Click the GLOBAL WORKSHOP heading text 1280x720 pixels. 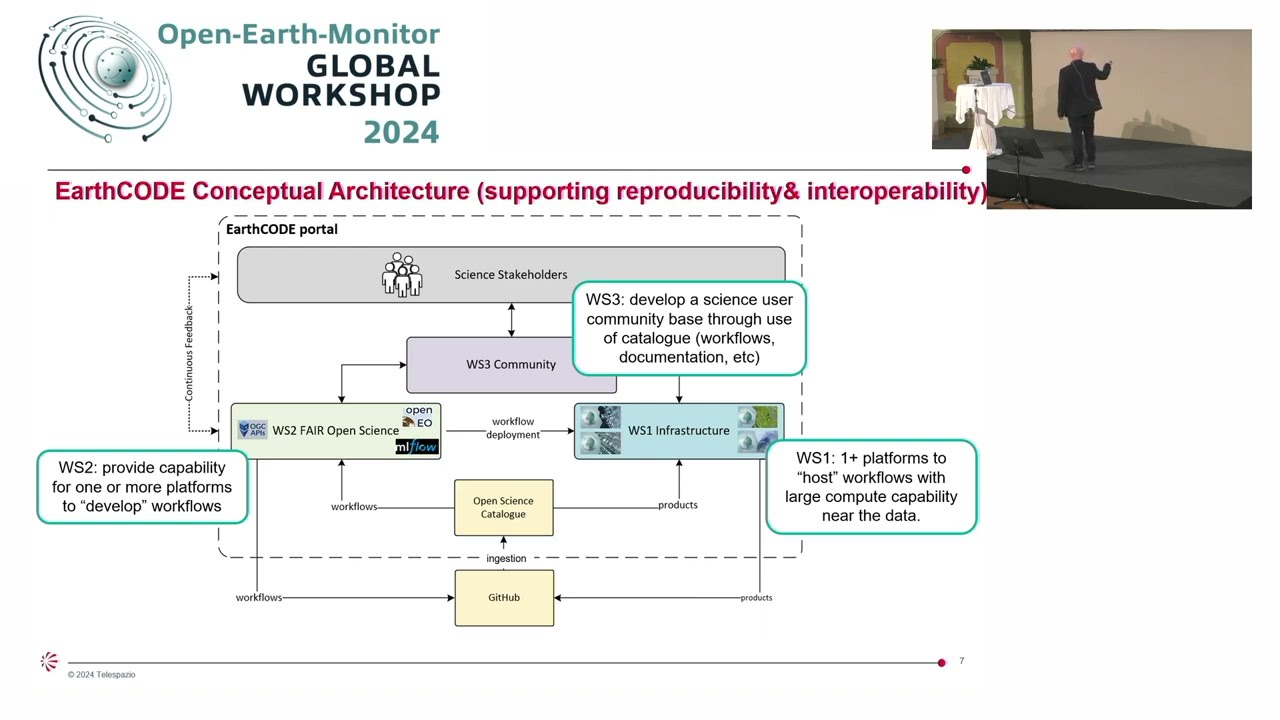pyautogui.click(x=341, y=81)
